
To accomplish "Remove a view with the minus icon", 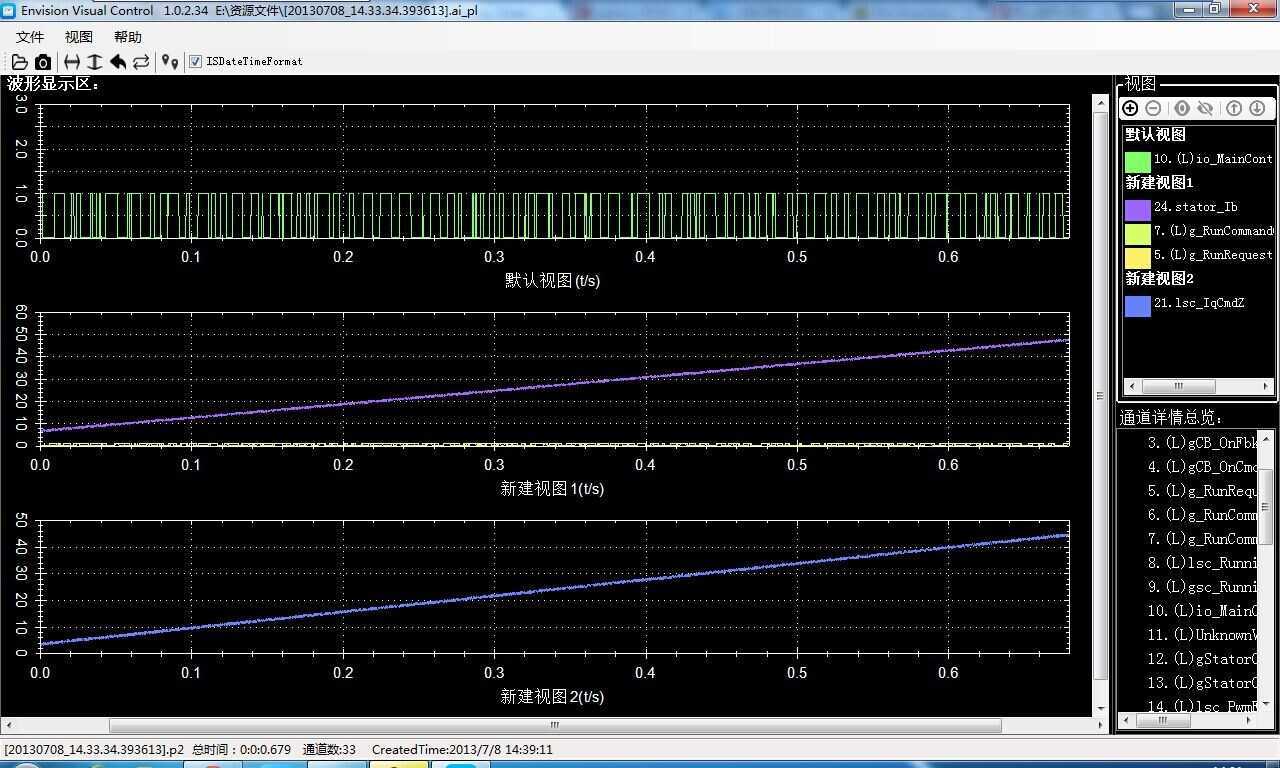I will [x=1153, y=108].
